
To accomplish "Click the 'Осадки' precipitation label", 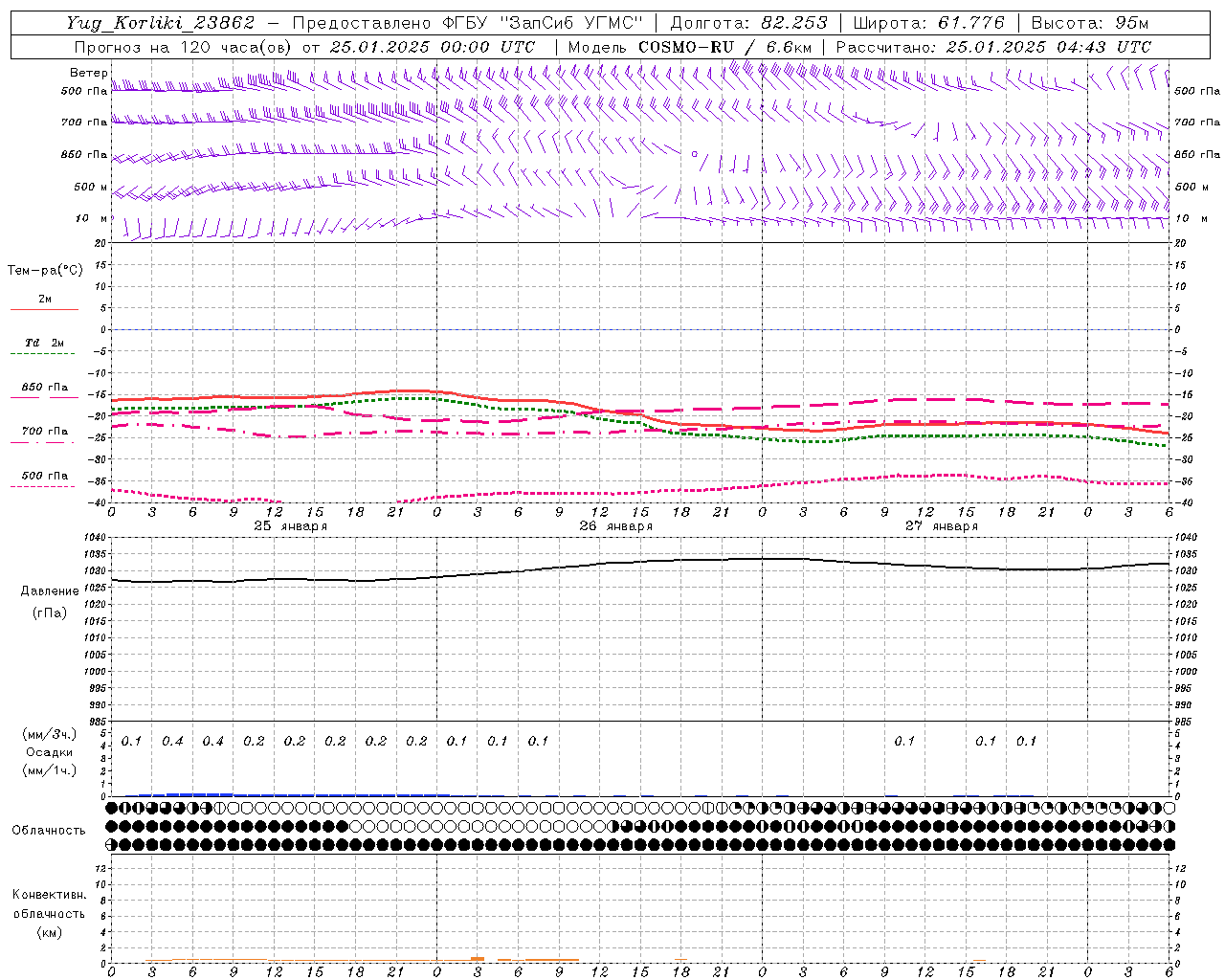I will tap(50, 753).
